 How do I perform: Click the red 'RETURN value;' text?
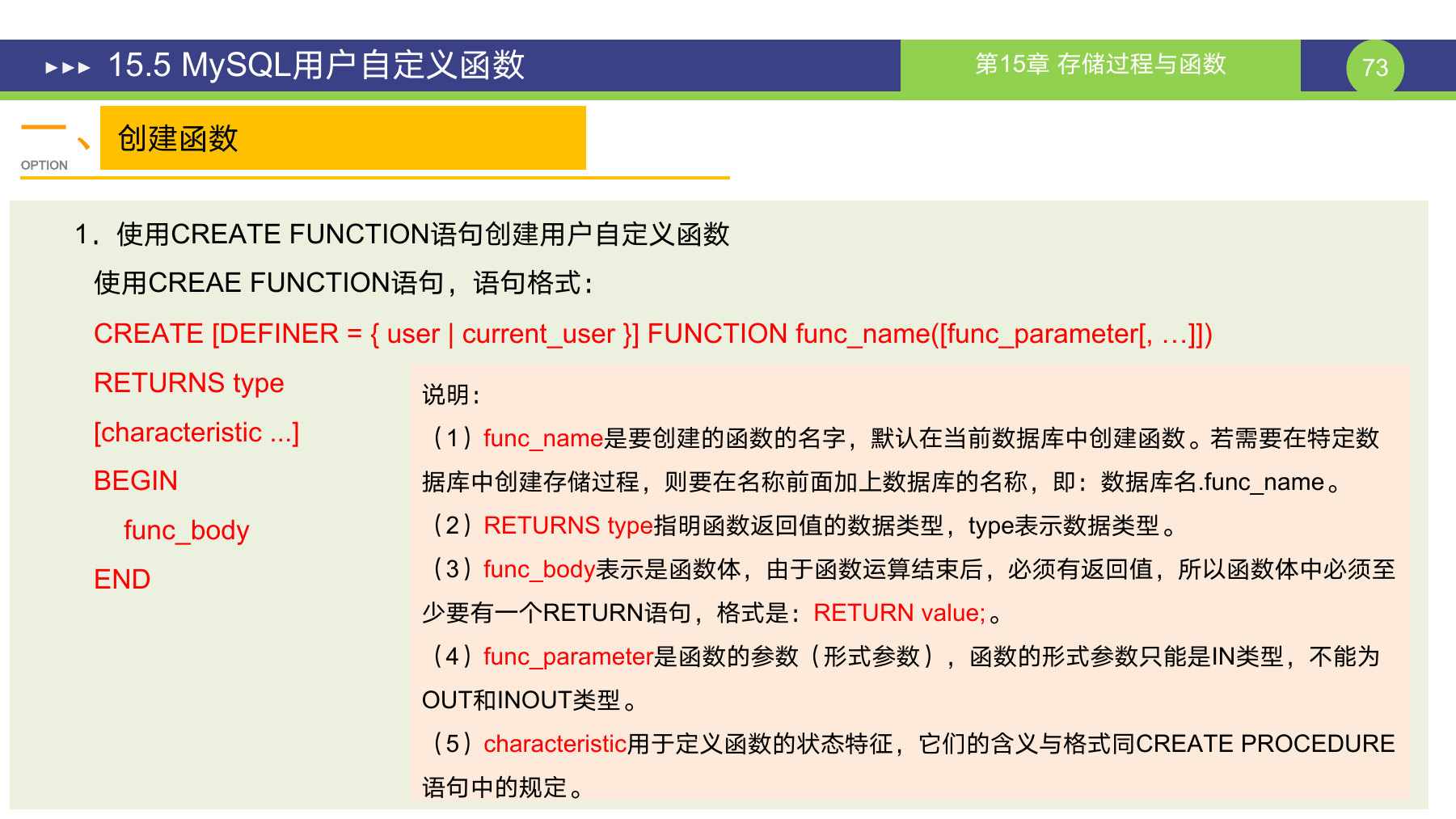899,613
